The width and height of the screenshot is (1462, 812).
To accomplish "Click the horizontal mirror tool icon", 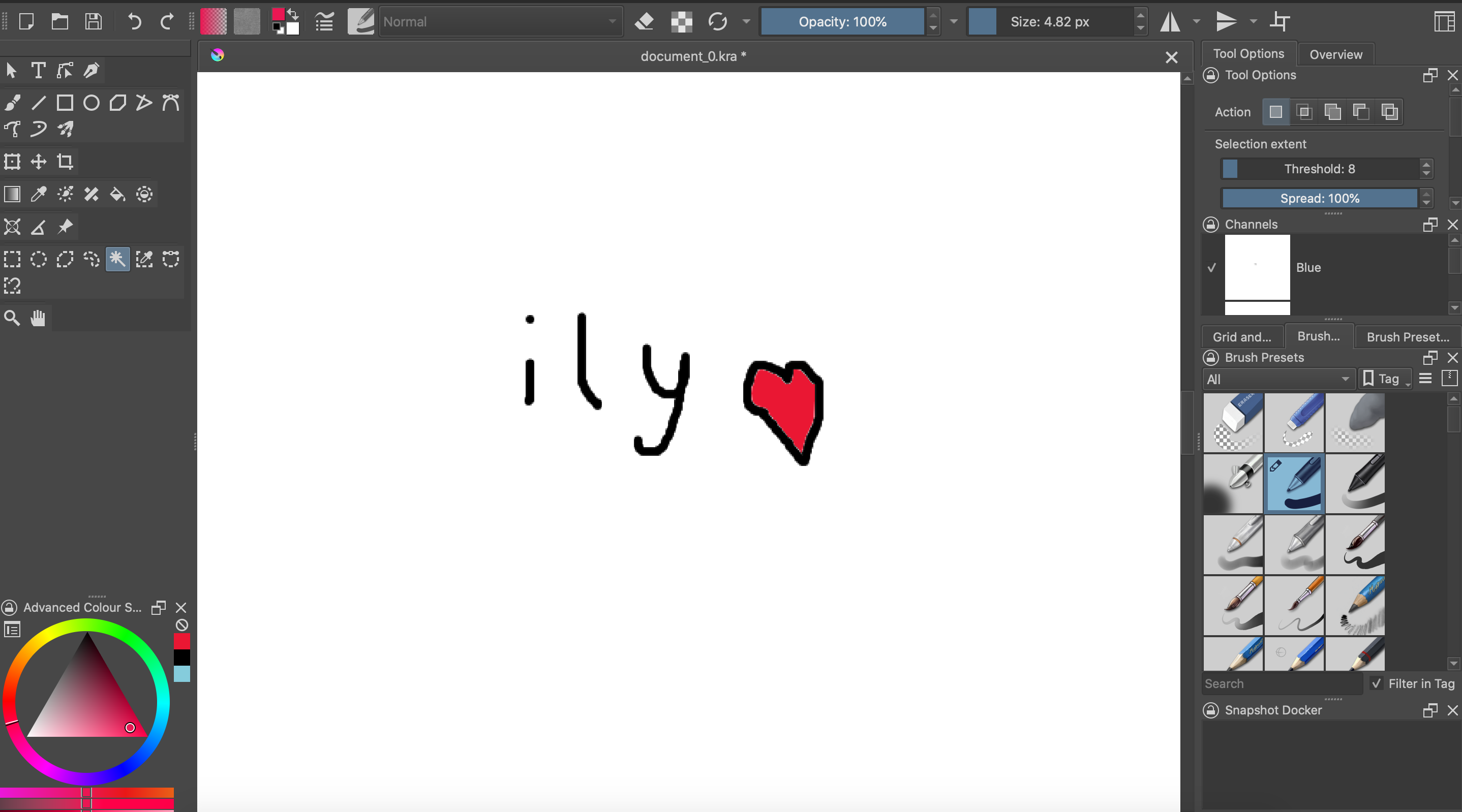I will pyautogui.click(x=1170, y=22).
